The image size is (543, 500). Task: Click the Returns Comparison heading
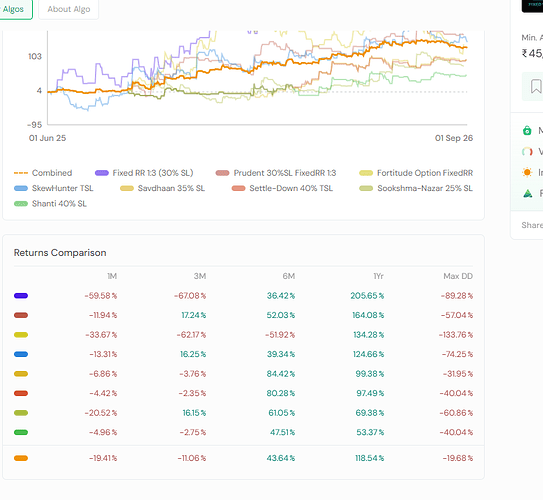pos(60,253)
